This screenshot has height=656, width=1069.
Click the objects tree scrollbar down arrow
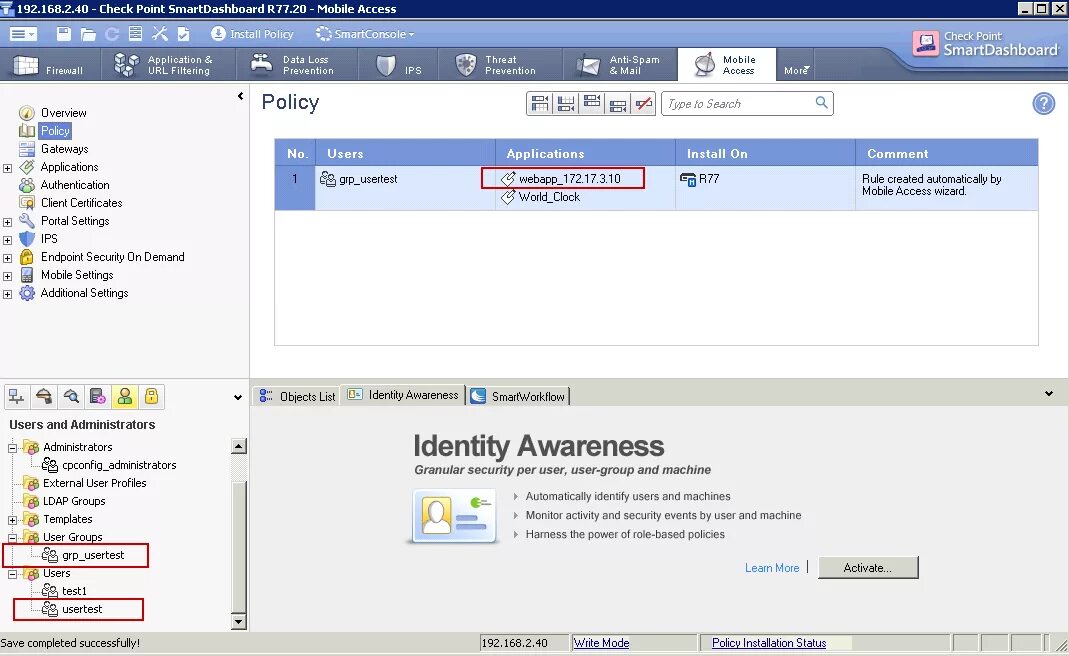point(239,621)
